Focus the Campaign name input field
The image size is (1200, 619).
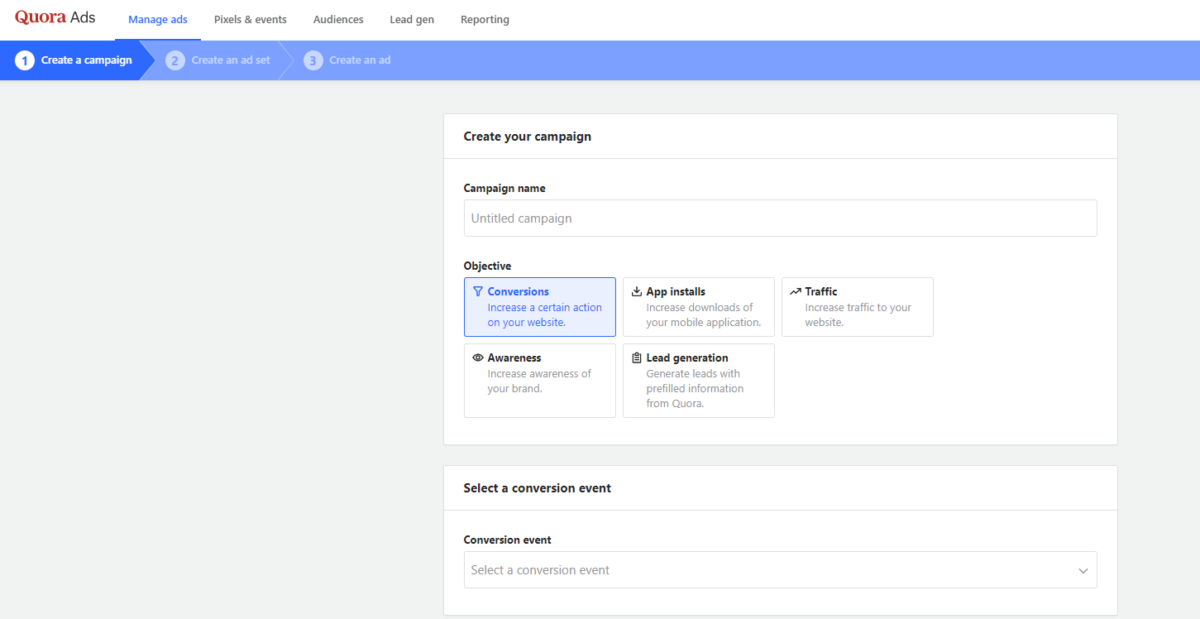point(780,218)
